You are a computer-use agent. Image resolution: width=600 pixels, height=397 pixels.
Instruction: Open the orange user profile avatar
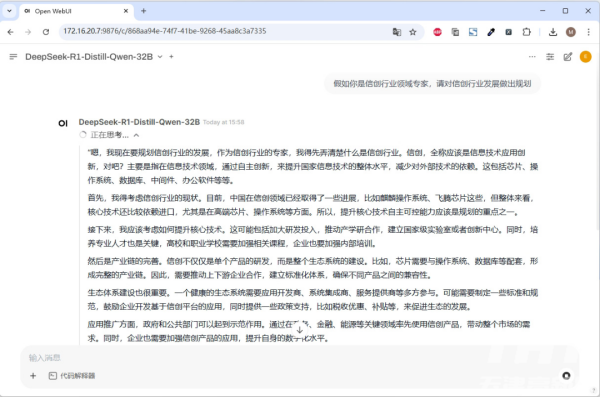click(x=585, y=57)
